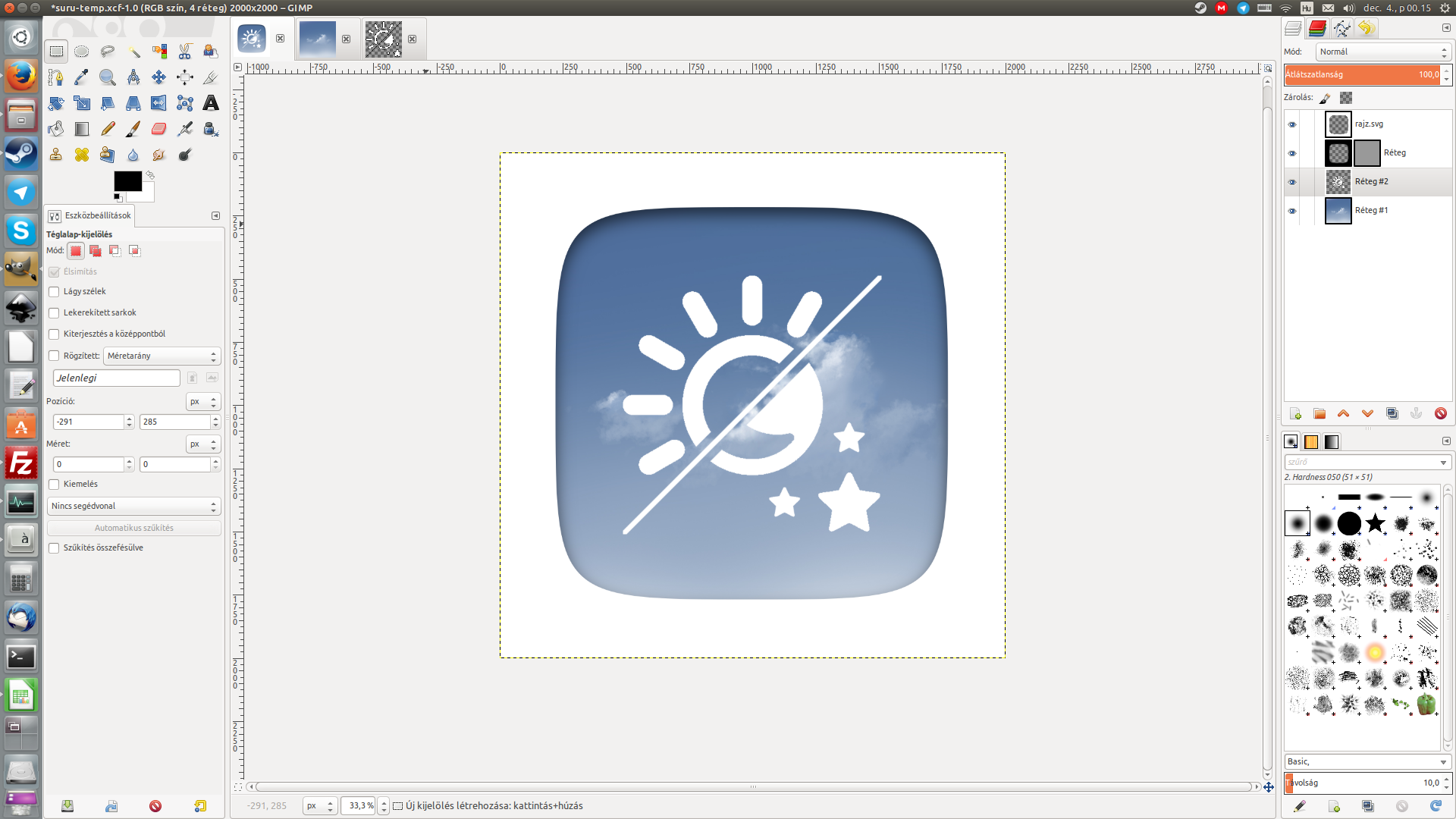
Task: Select the Free Select lasso tool
Action: click(108, 52)
